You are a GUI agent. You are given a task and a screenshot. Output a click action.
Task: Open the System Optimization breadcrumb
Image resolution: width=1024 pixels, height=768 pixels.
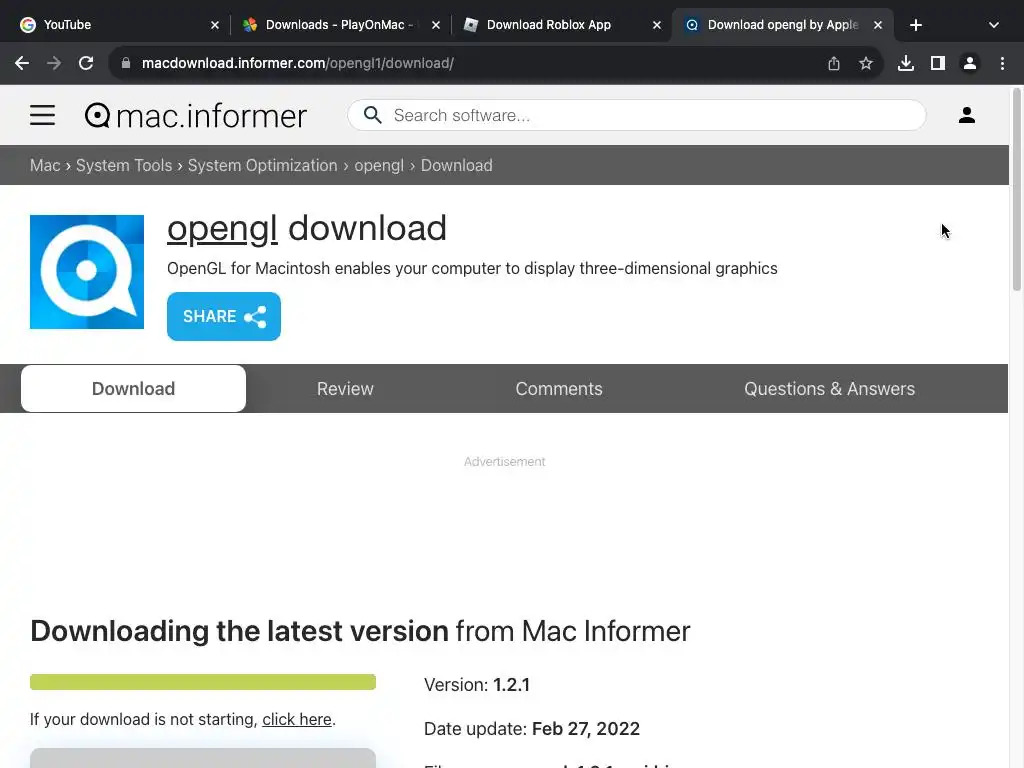pos(263,165)
